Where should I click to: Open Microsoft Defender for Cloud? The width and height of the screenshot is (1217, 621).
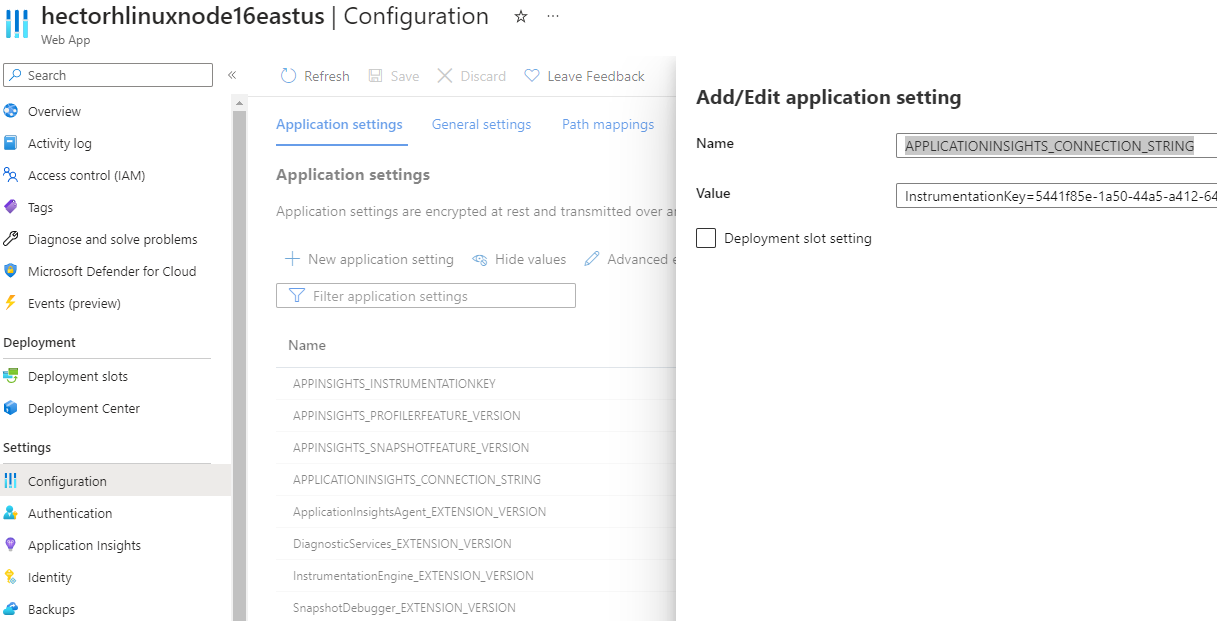[112, 271]
